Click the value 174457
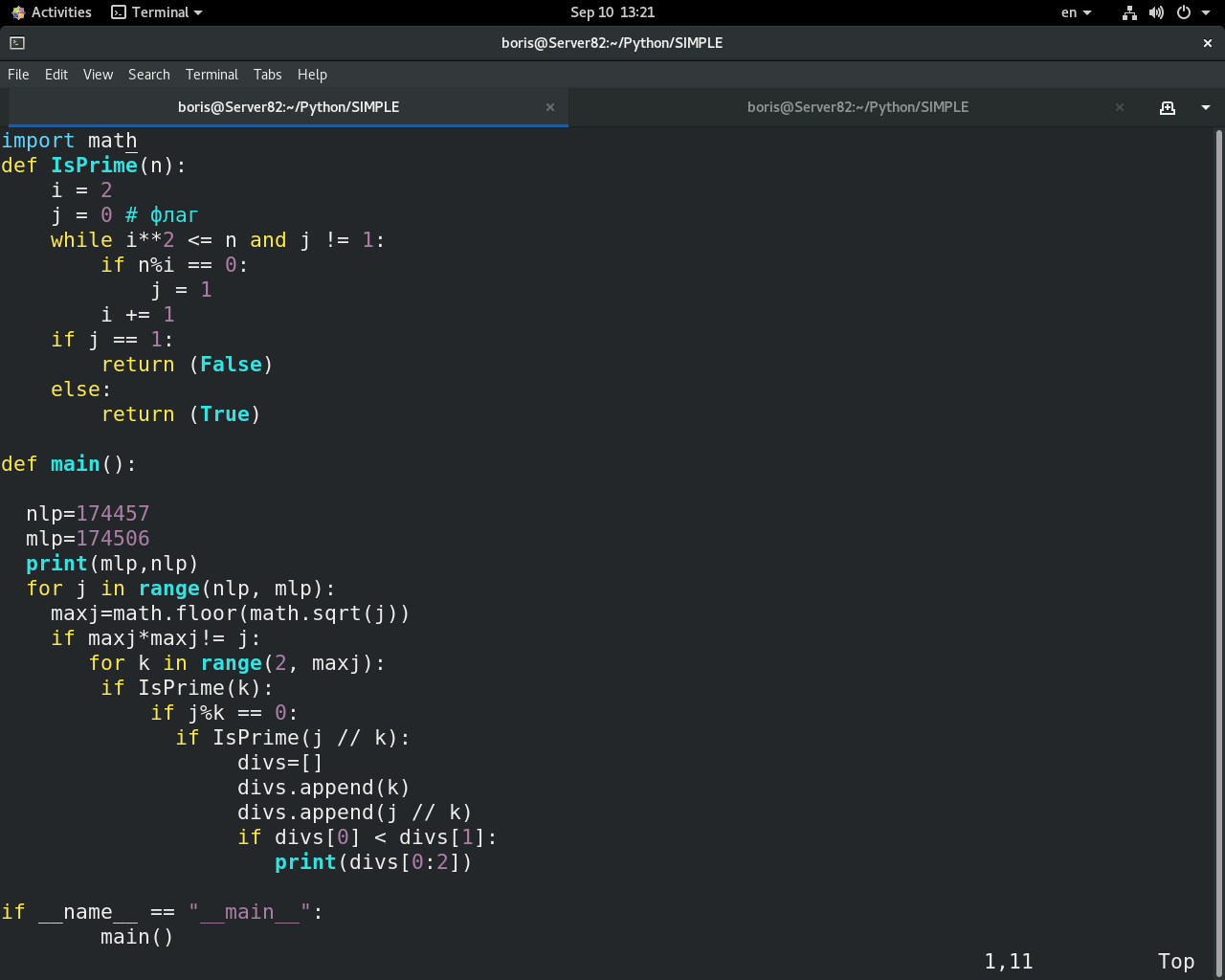Viewport: 1225px width, 980px height. 113,514
